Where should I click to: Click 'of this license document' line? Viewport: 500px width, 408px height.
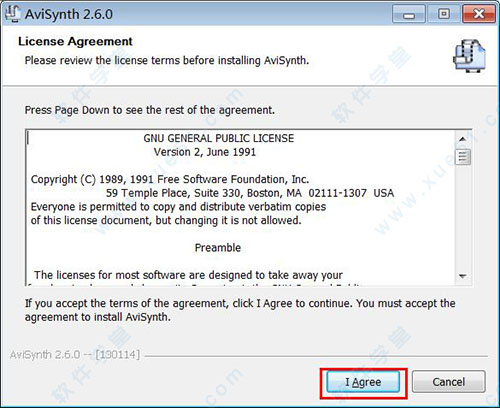point(166,220)
